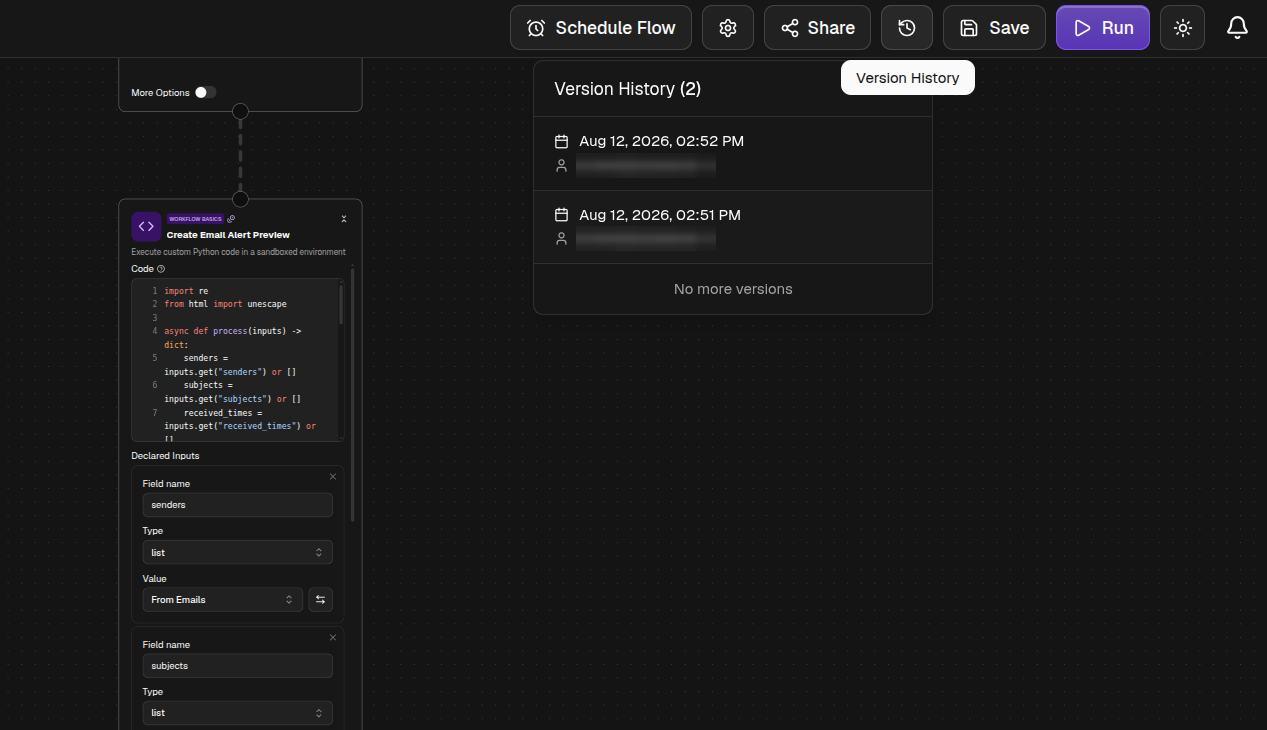Remove the subjects declared input
The height and width of the screenshot is (730, 1267).
[x=333, y=637]
